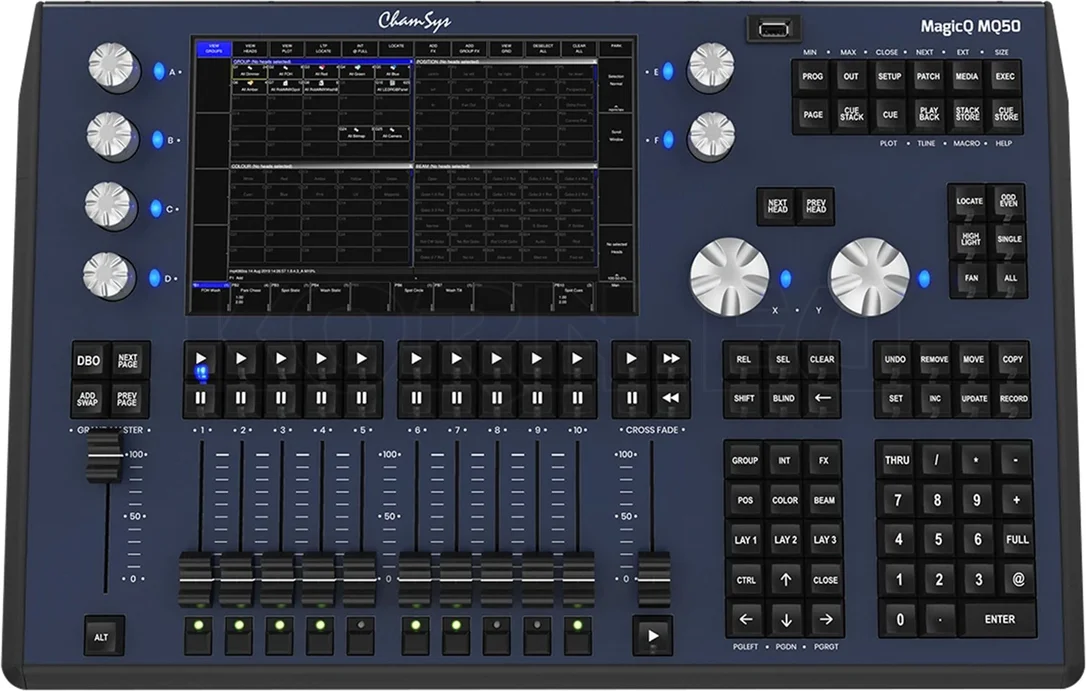This screenshot has width=1086, height=691.
Task: Click the blue button beside encoder A
Action: pos(159,71)
